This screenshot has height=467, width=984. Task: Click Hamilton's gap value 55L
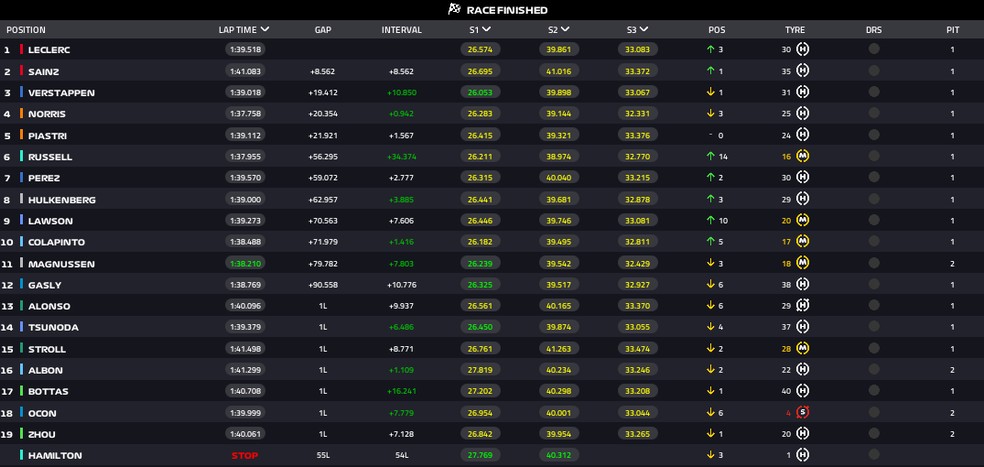click(x=323, y=455)
